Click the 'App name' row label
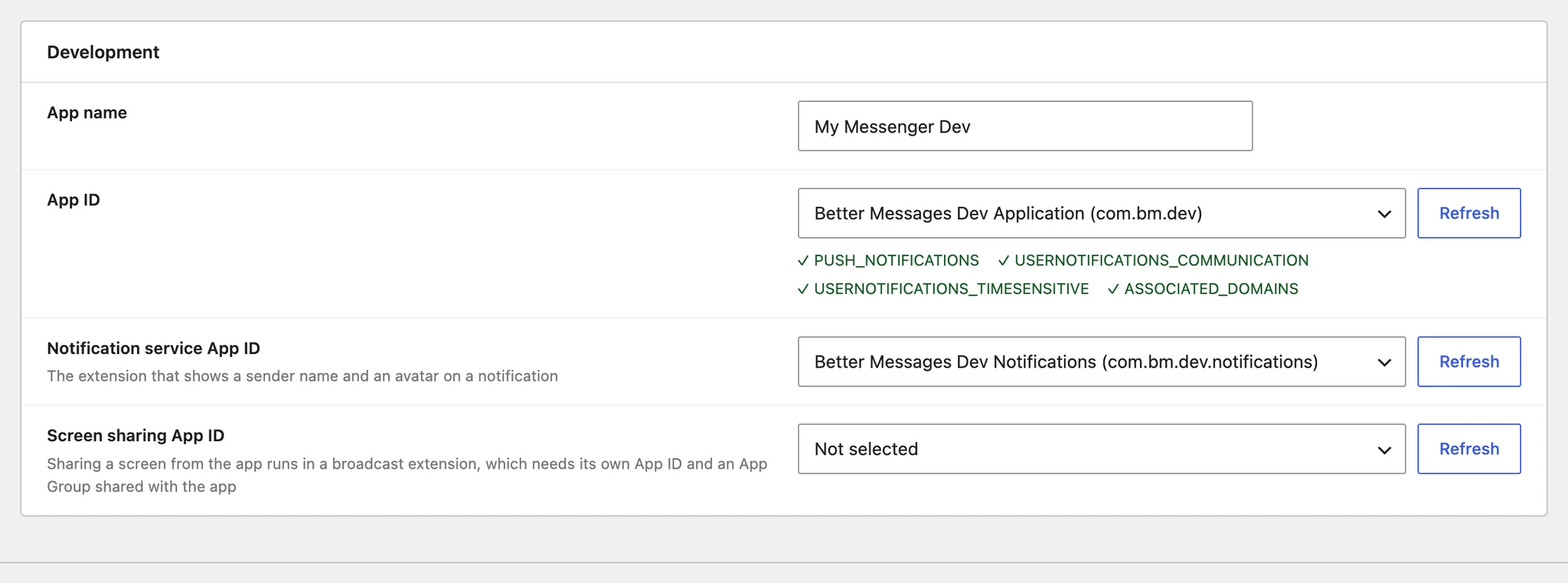 (87, 113)
